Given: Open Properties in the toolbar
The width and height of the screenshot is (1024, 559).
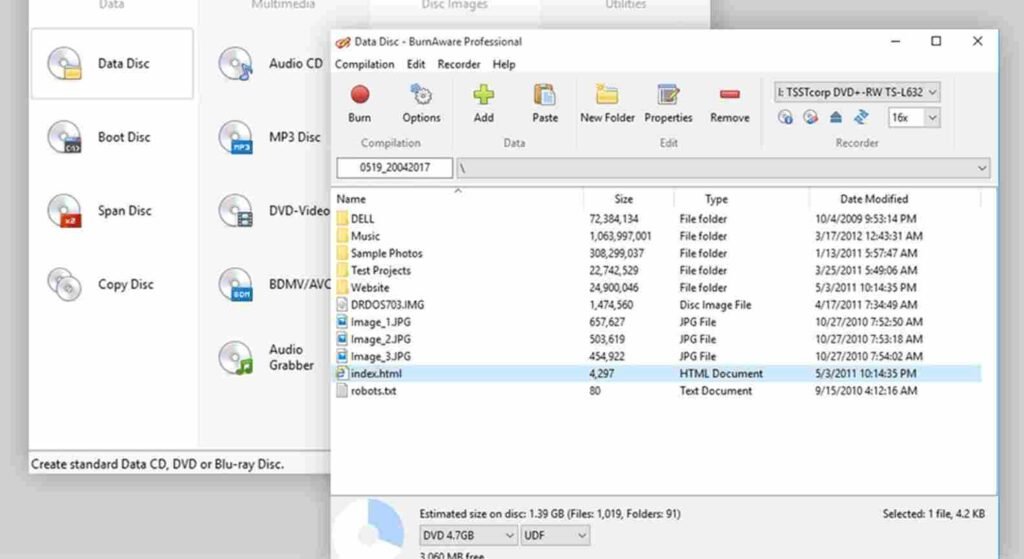Looking at the screenshot, I should click(x=668, y=103).
